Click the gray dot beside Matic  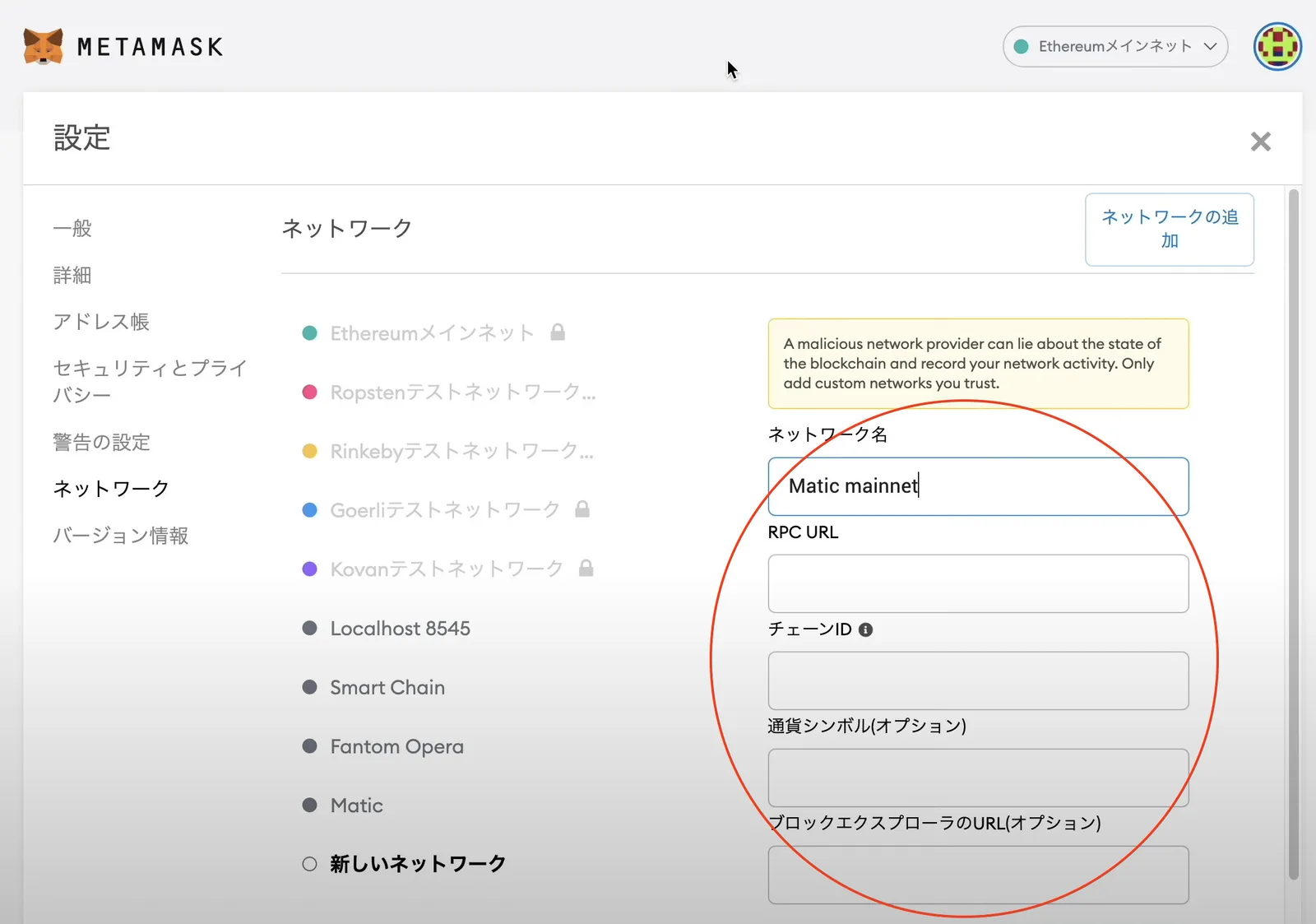coord(310,805)
